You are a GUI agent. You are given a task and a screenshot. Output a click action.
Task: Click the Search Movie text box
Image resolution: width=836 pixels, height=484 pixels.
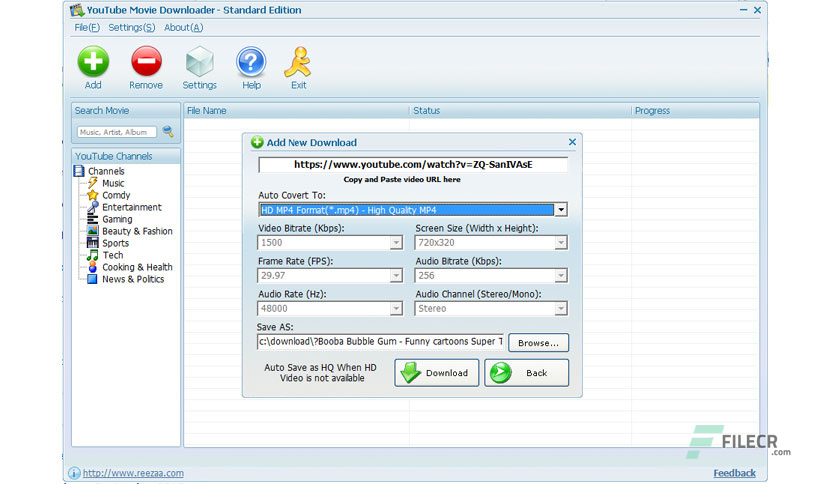click(117, 132)
